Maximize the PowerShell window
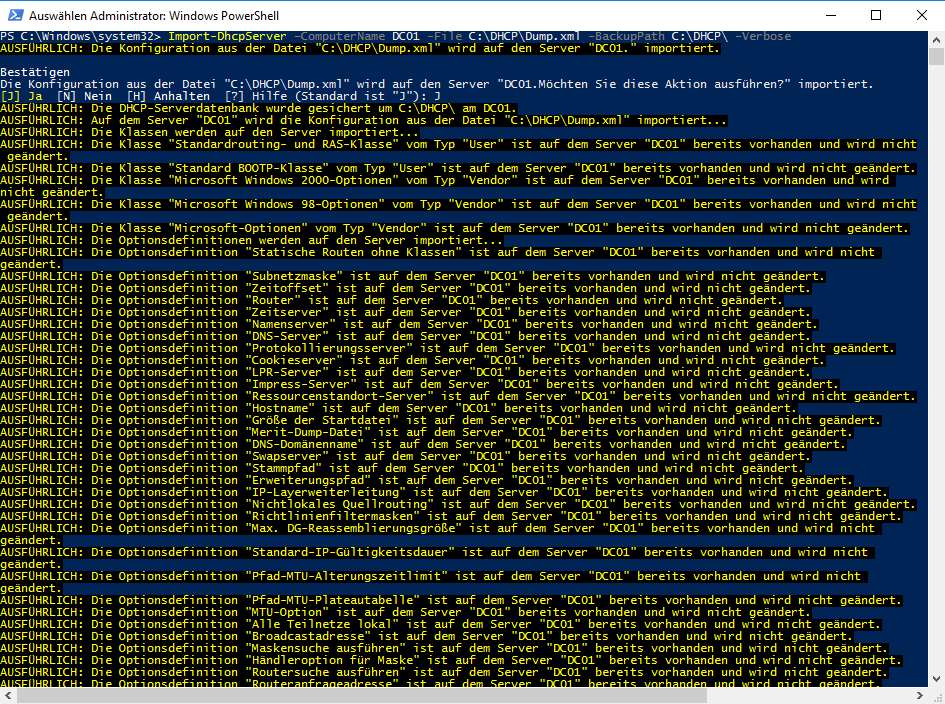This screenshot has width=945, height=704. (876, 15)
